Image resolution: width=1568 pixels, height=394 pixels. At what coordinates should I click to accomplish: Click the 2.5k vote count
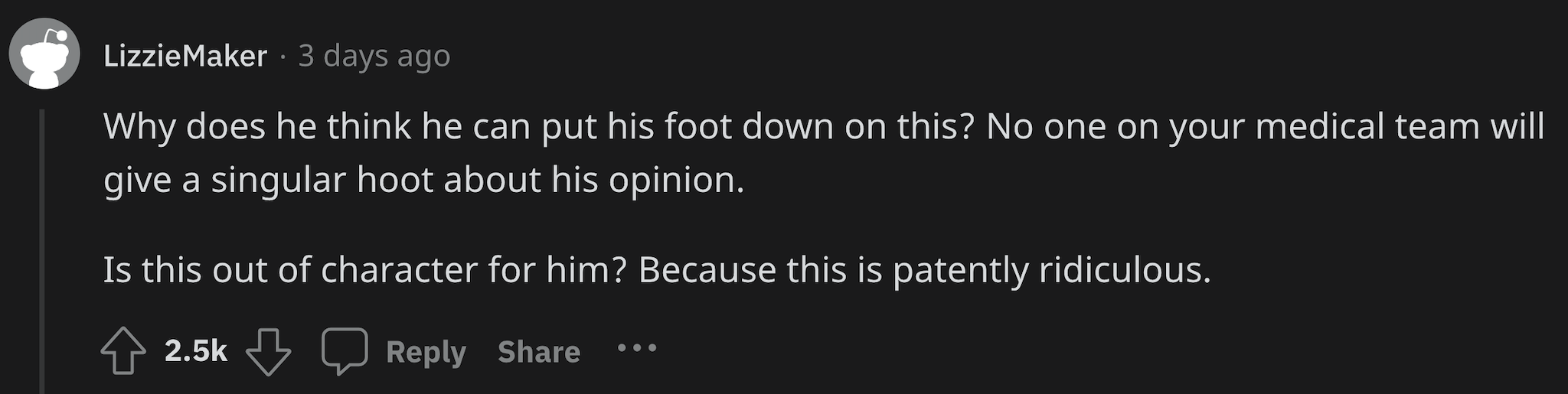[x=196, y=351]
